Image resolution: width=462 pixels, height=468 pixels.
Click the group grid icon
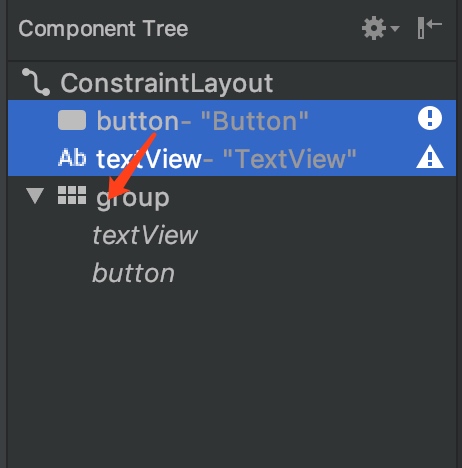[x=72, y=195]
